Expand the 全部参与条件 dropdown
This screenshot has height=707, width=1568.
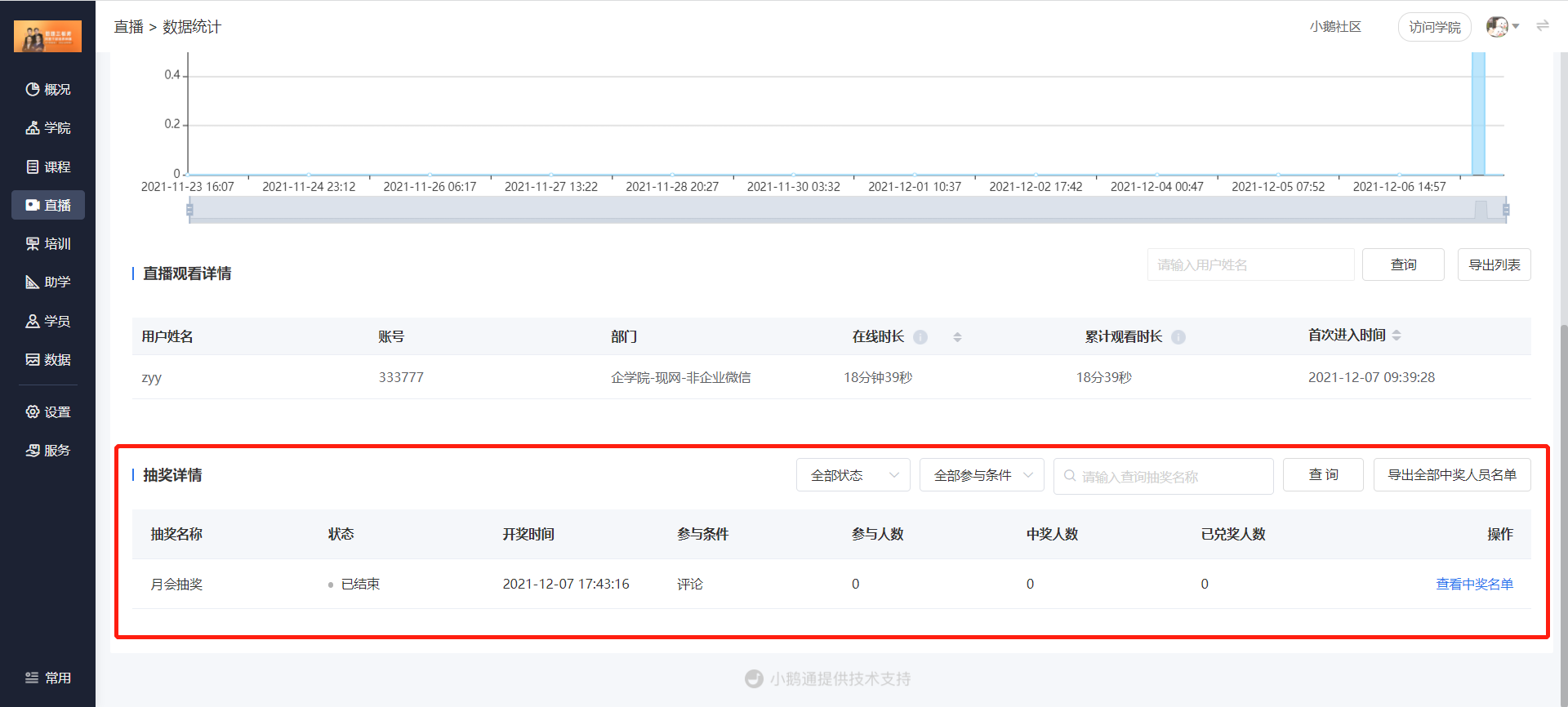tap(982, 475)
